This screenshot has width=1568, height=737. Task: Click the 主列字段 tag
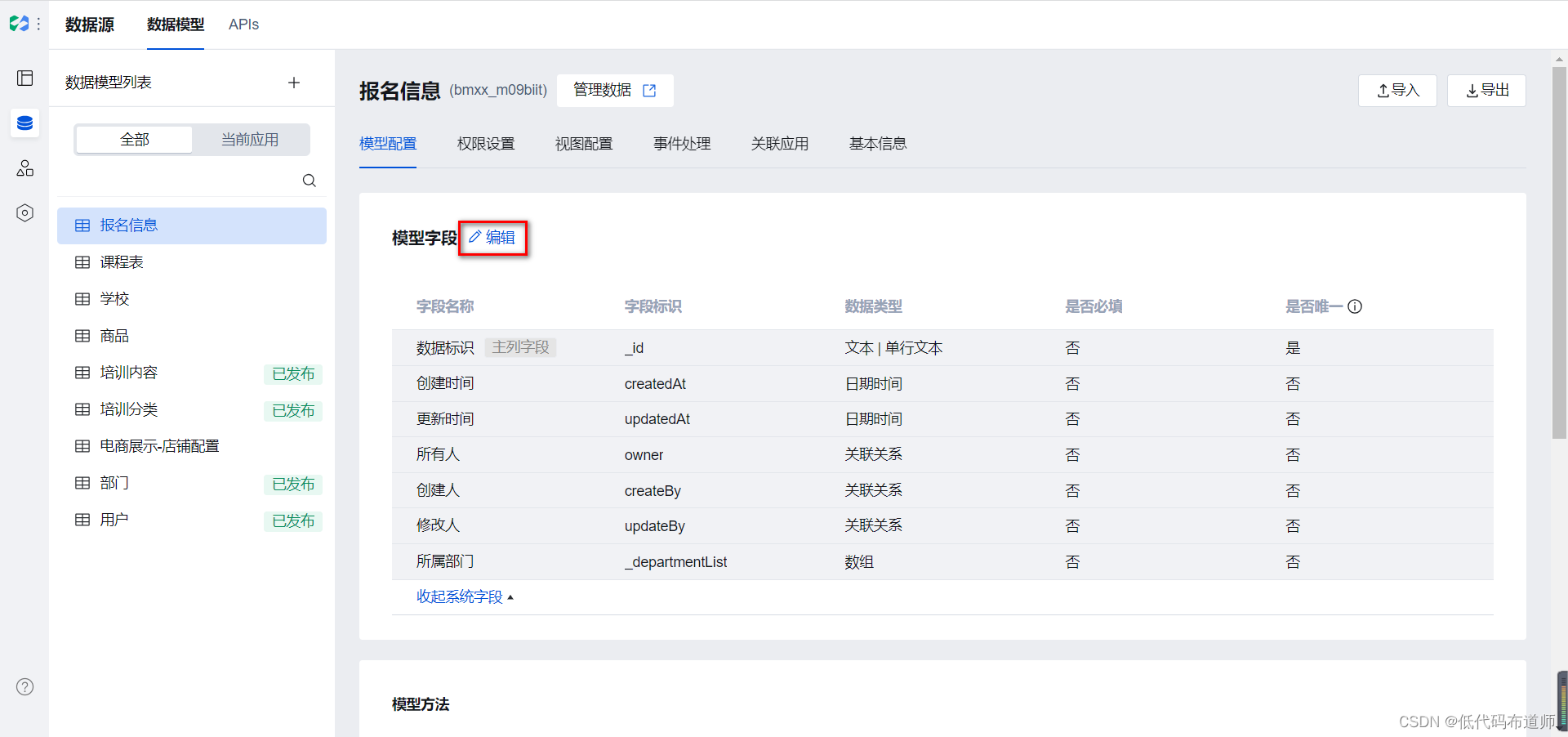pos(521,347)
